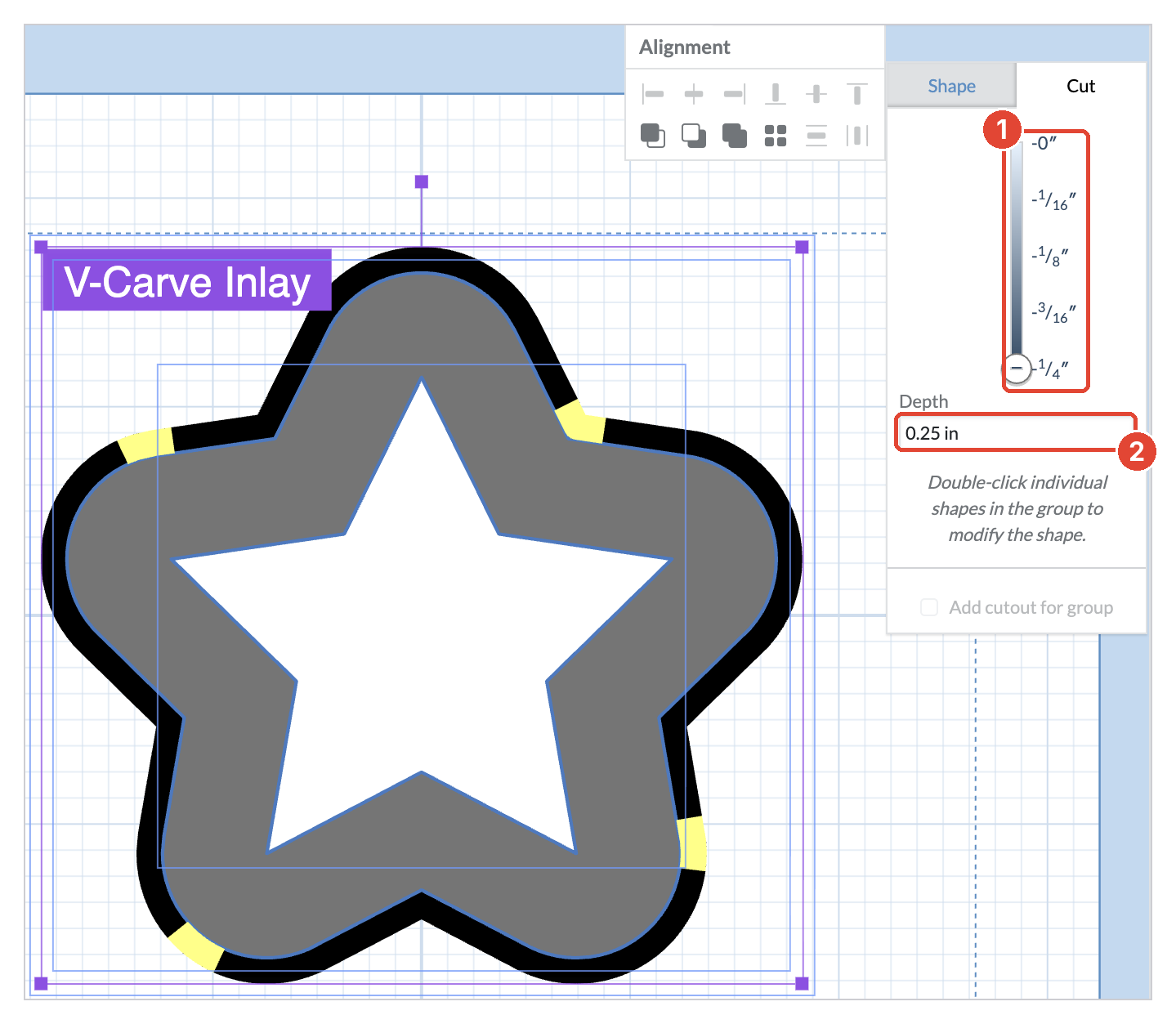Screen dimensions: 1176x1024
Task: Click the cut depth slider handle
Action: pyautogui.click(x=1016, y=368)
